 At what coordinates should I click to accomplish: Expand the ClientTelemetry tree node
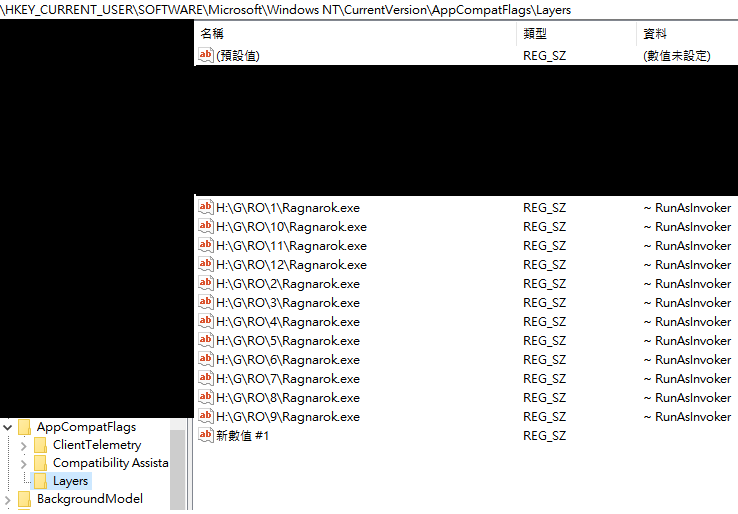point(24,445)
